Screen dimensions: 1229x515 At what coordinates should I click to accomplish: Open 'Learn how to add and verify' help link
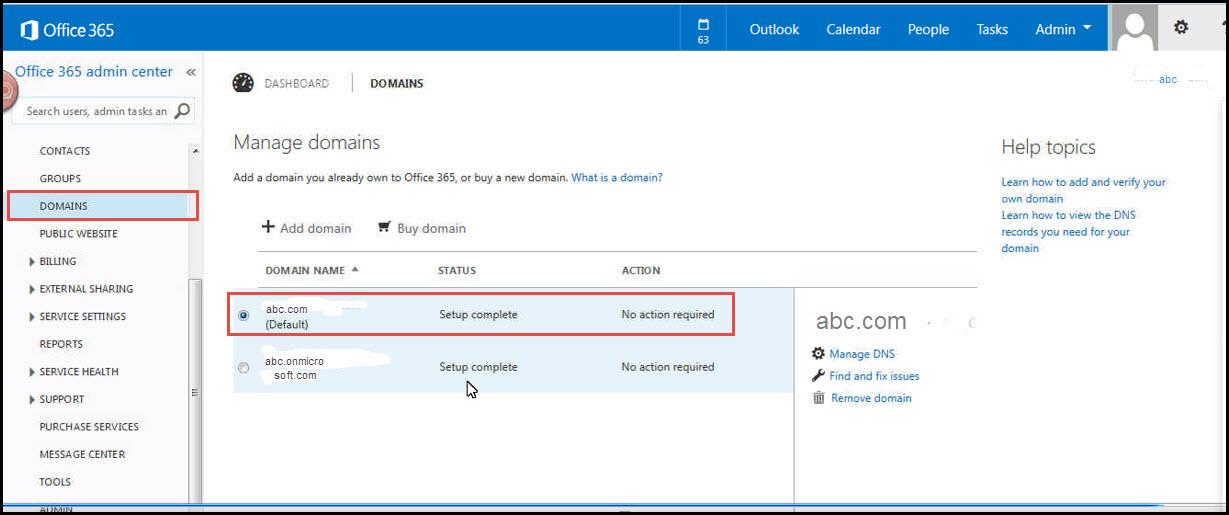[1084, 190]
